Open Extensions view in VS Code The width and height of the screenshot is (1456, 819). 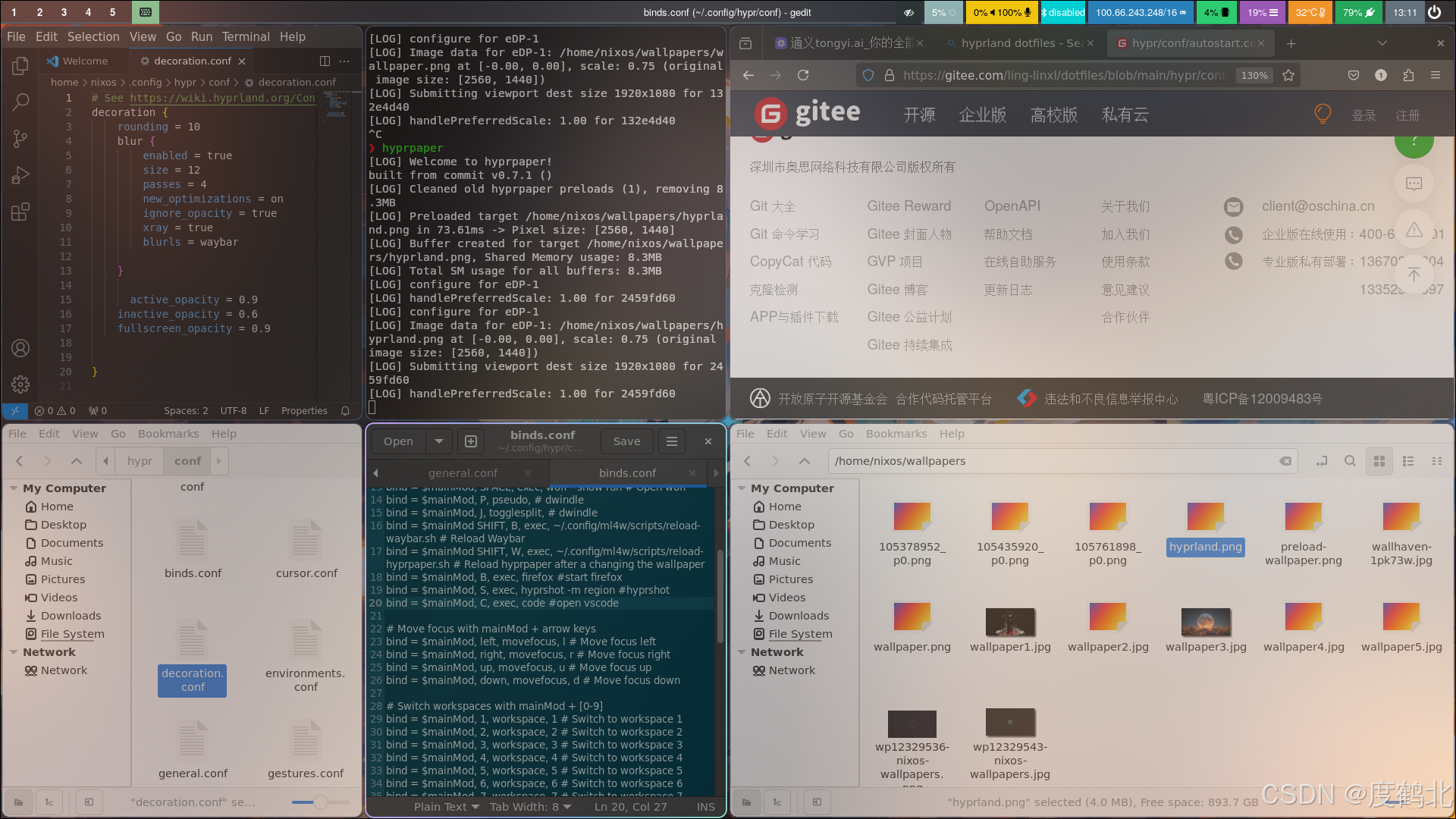[20, 212]
